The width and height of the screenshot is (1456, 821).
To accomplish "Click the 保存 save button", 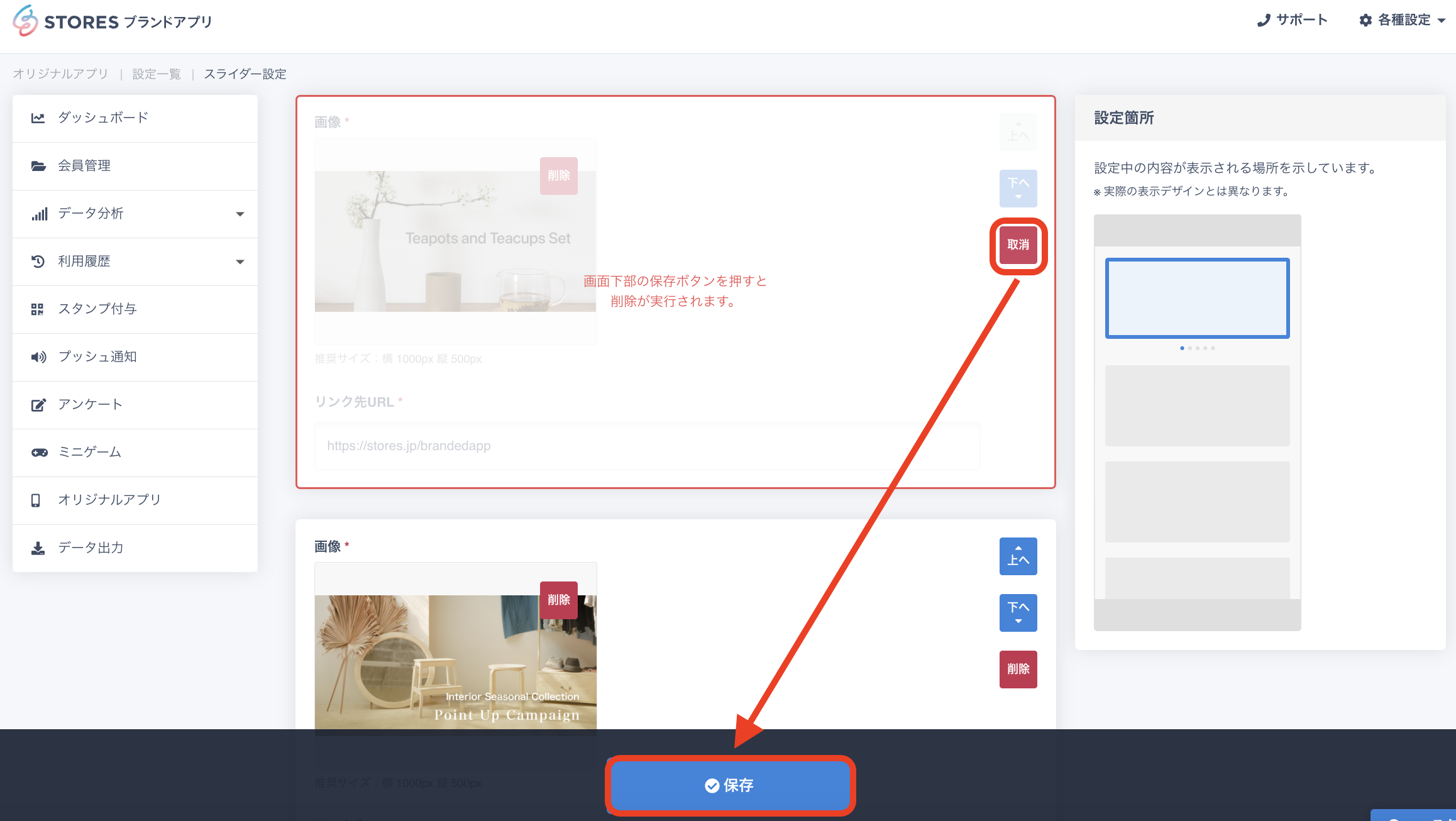I will pos(730,786).
